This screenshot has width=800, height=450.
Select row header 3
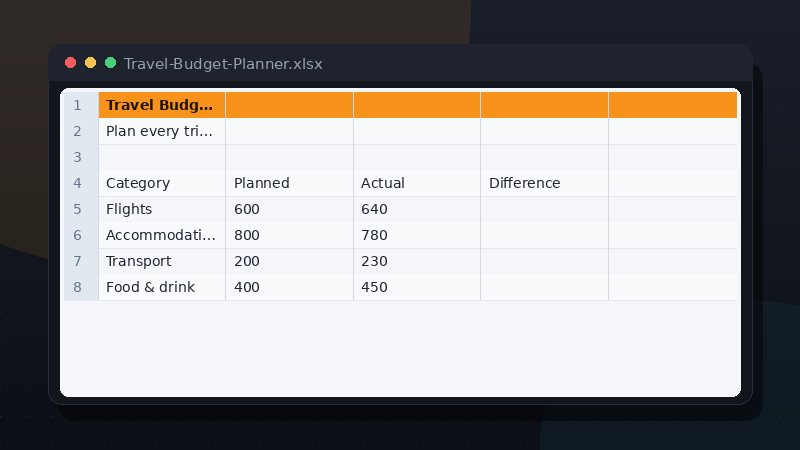(x=79, y=157)
